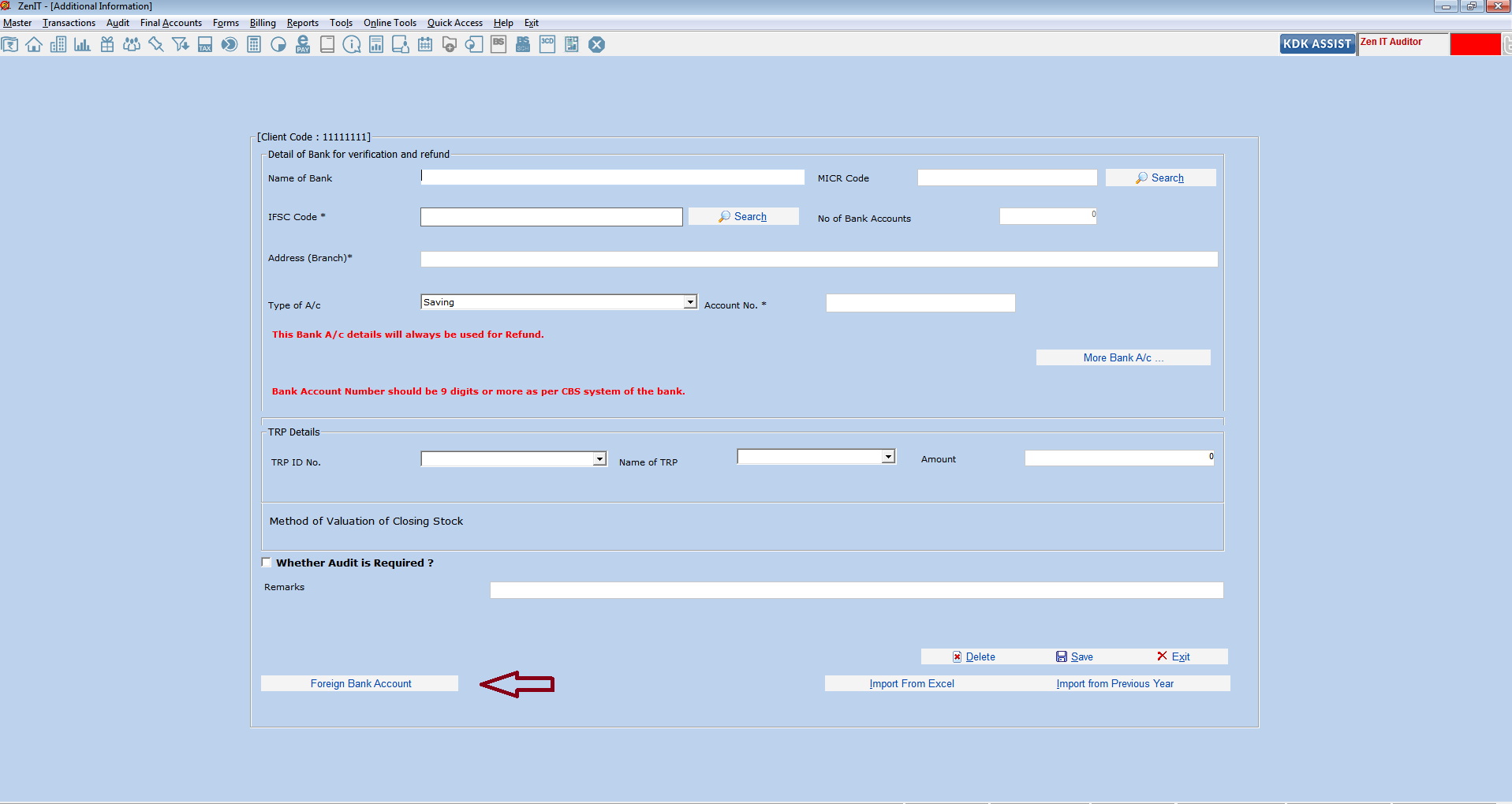Expand the Name of TRP dropdown
This screenshot has height=804, width=1512.
click(888, 457)
